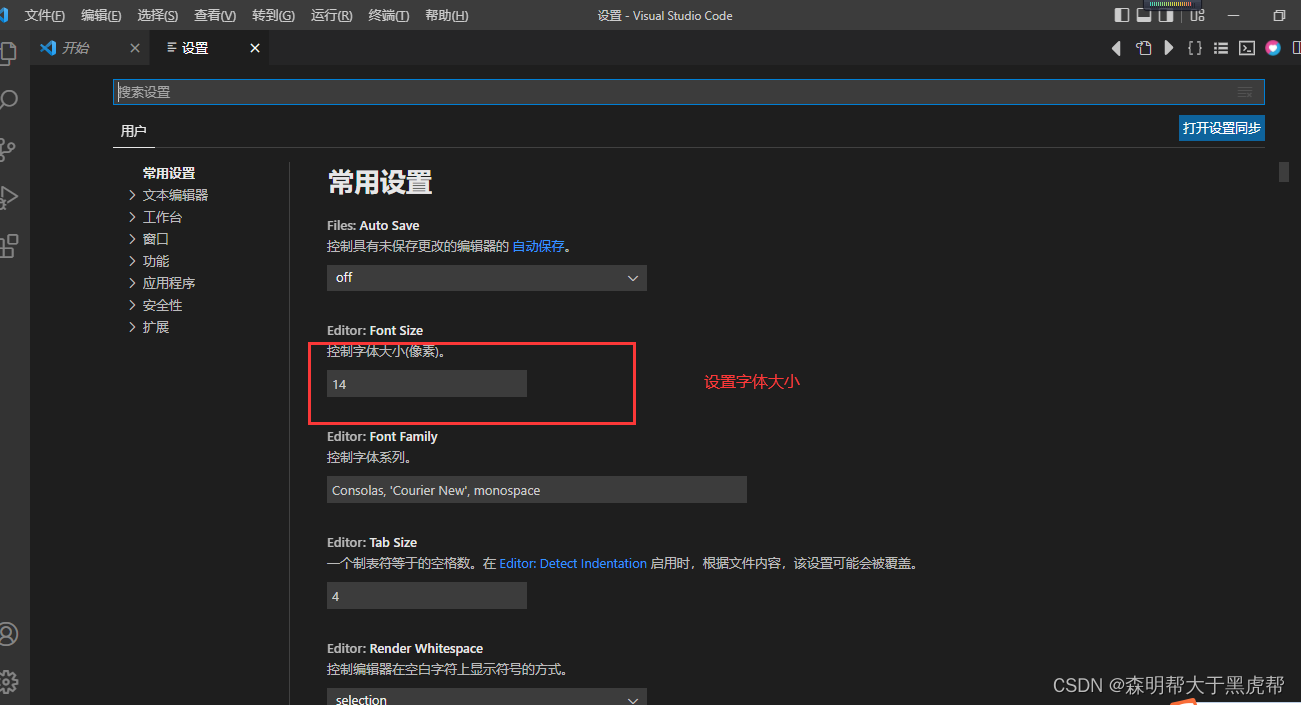
Task: Open the 选择(S) menu
Action: 158,16
